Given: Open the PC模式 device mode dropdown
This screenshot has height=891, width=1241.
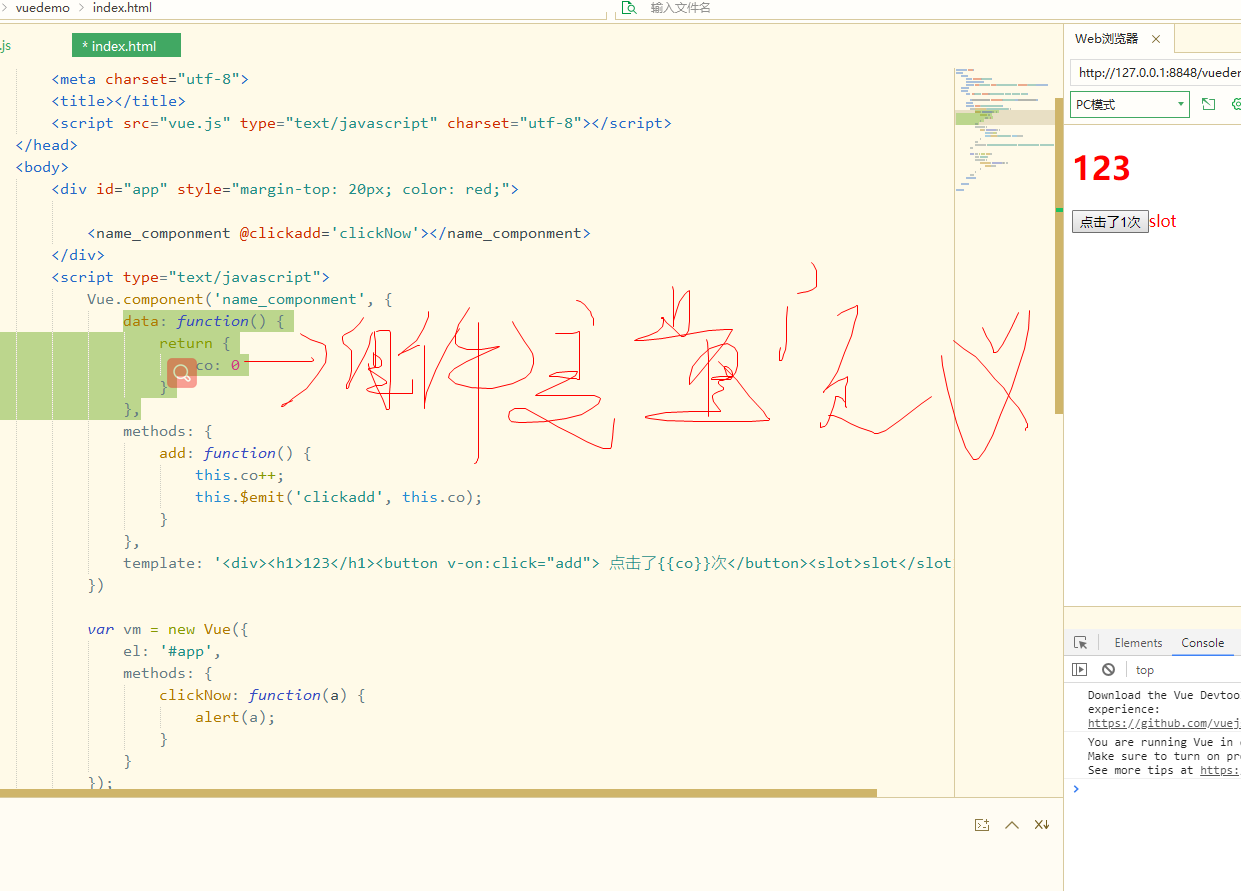Looking at the screenshot, I should pos(1129,104).
